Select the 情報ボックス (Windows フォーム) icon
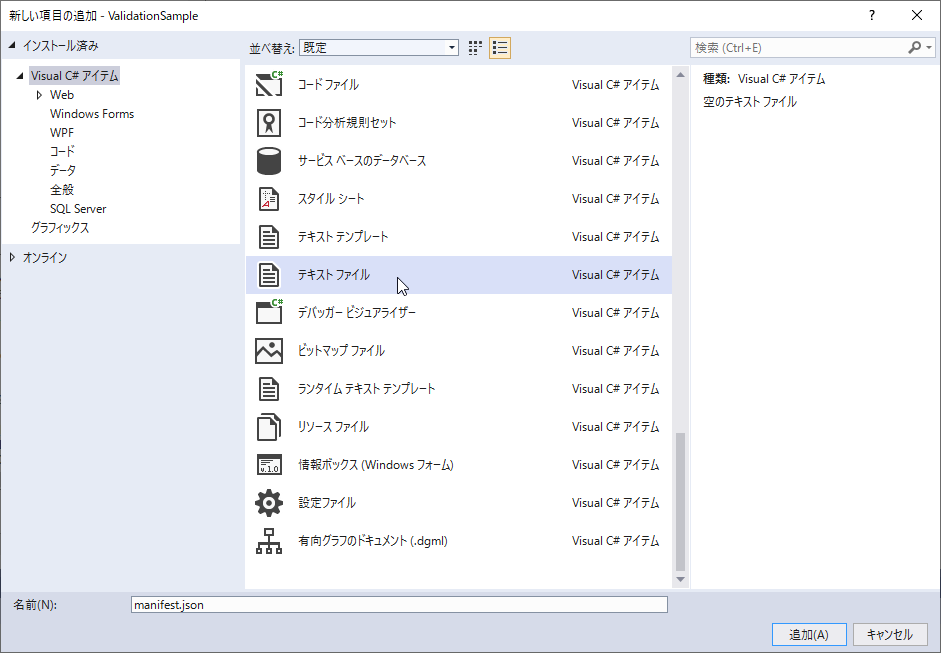 click(269, 464)
